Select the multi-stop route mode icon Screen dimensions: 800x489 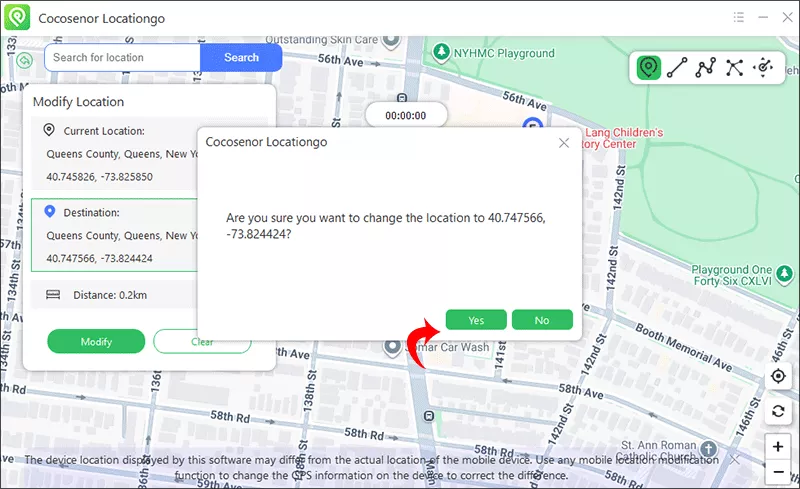click(706, 67)
